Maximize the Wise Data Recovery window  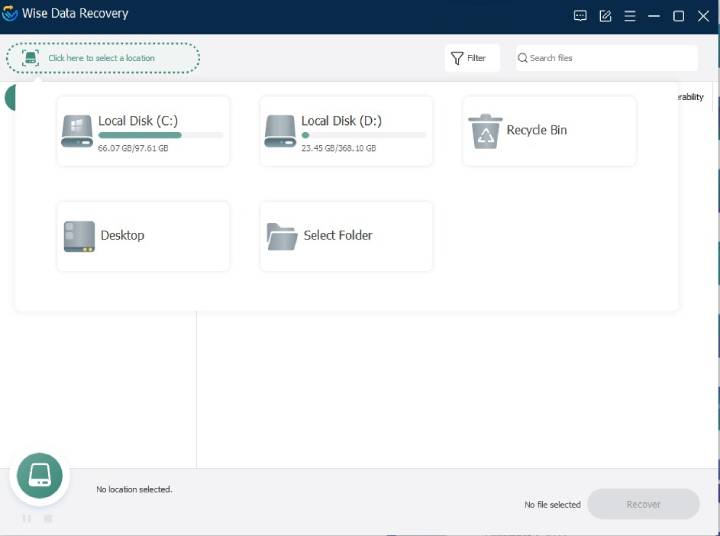[x=678, y=16]
